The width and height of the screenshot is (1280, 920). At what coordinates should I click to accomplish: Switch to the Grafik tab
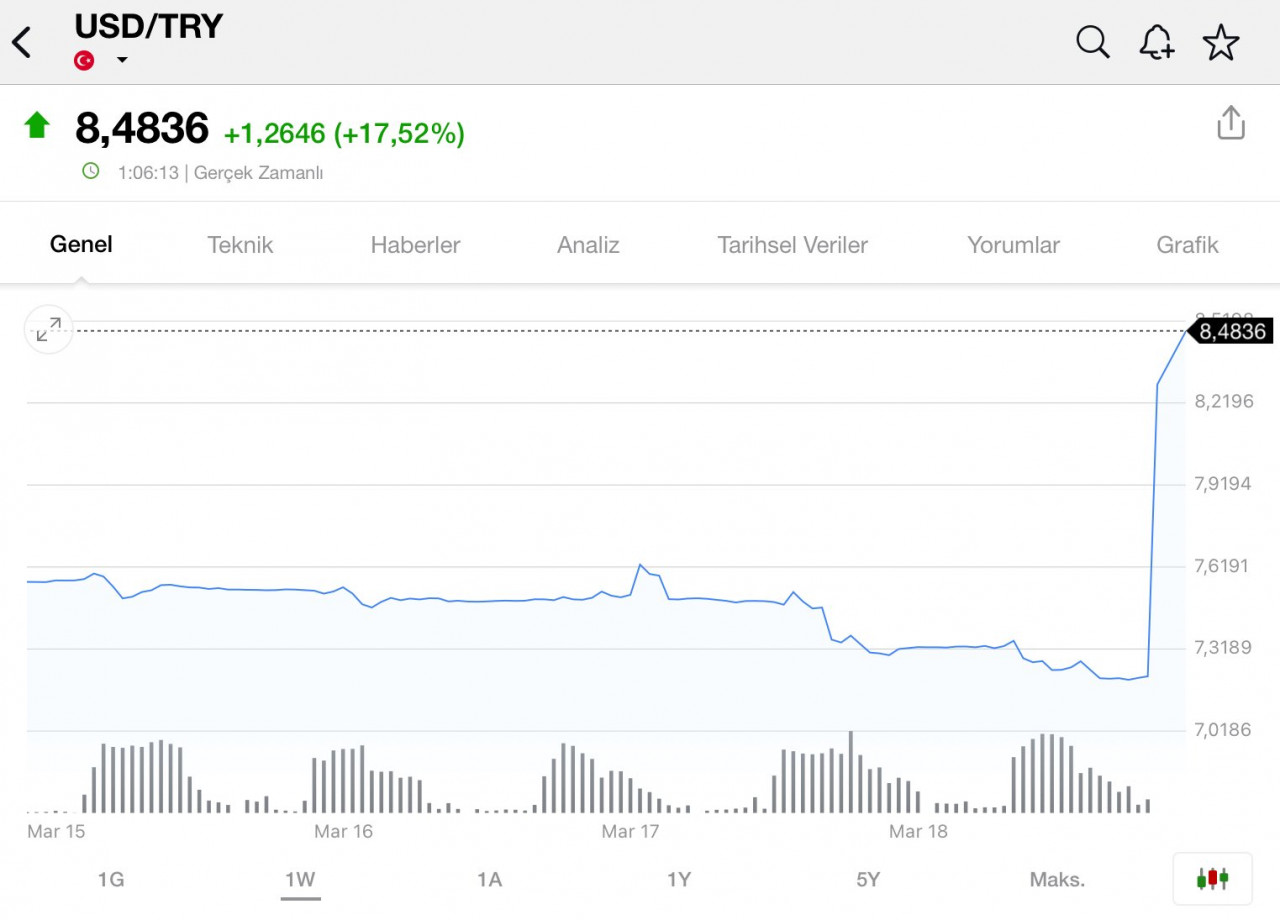1187,245
